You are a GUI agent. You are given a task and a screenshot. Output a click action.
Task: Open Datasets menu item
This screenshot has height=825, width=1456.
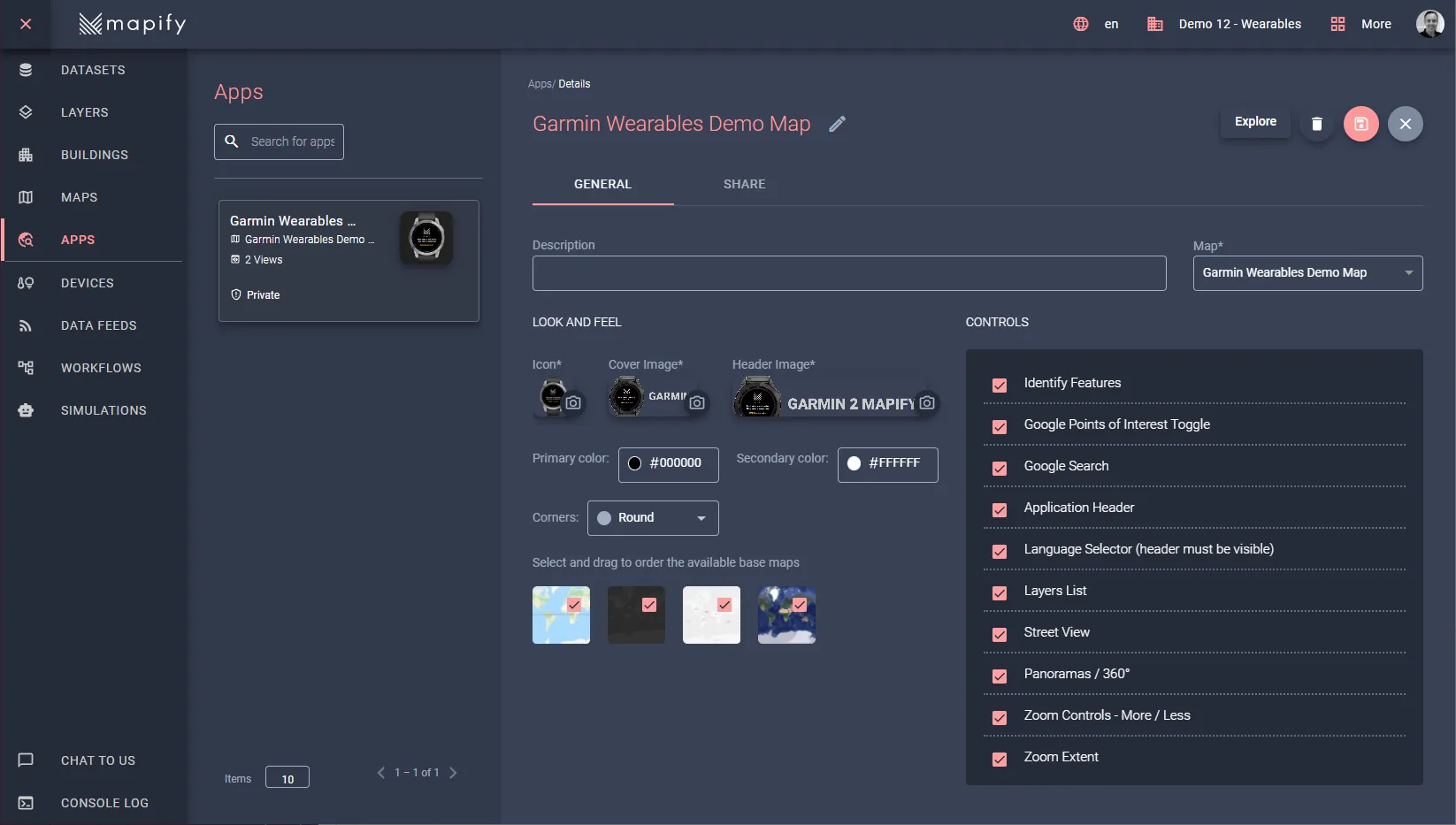(93, 70)
